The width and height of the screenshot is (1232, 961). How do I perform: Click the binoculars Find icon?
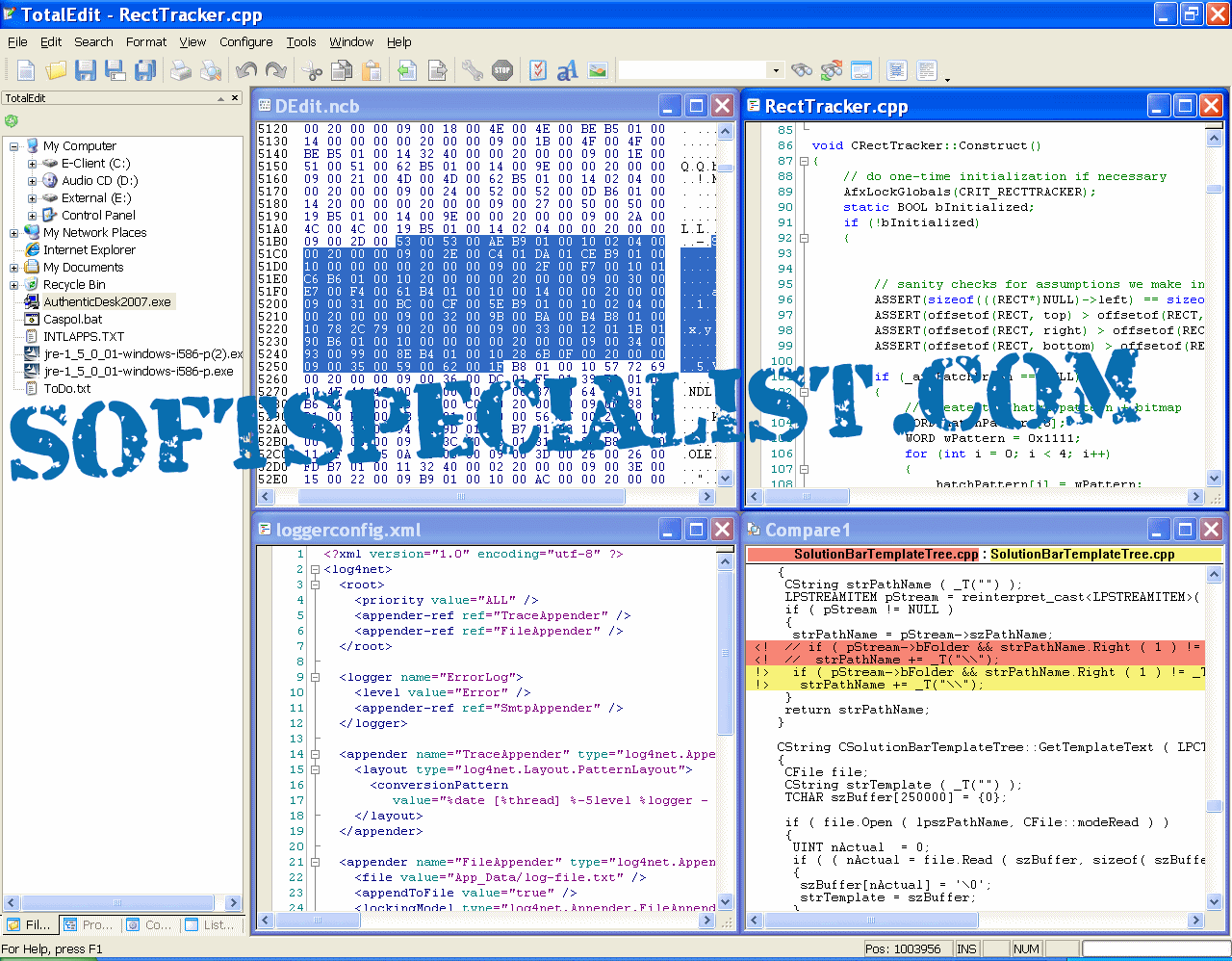click(802, 70)
